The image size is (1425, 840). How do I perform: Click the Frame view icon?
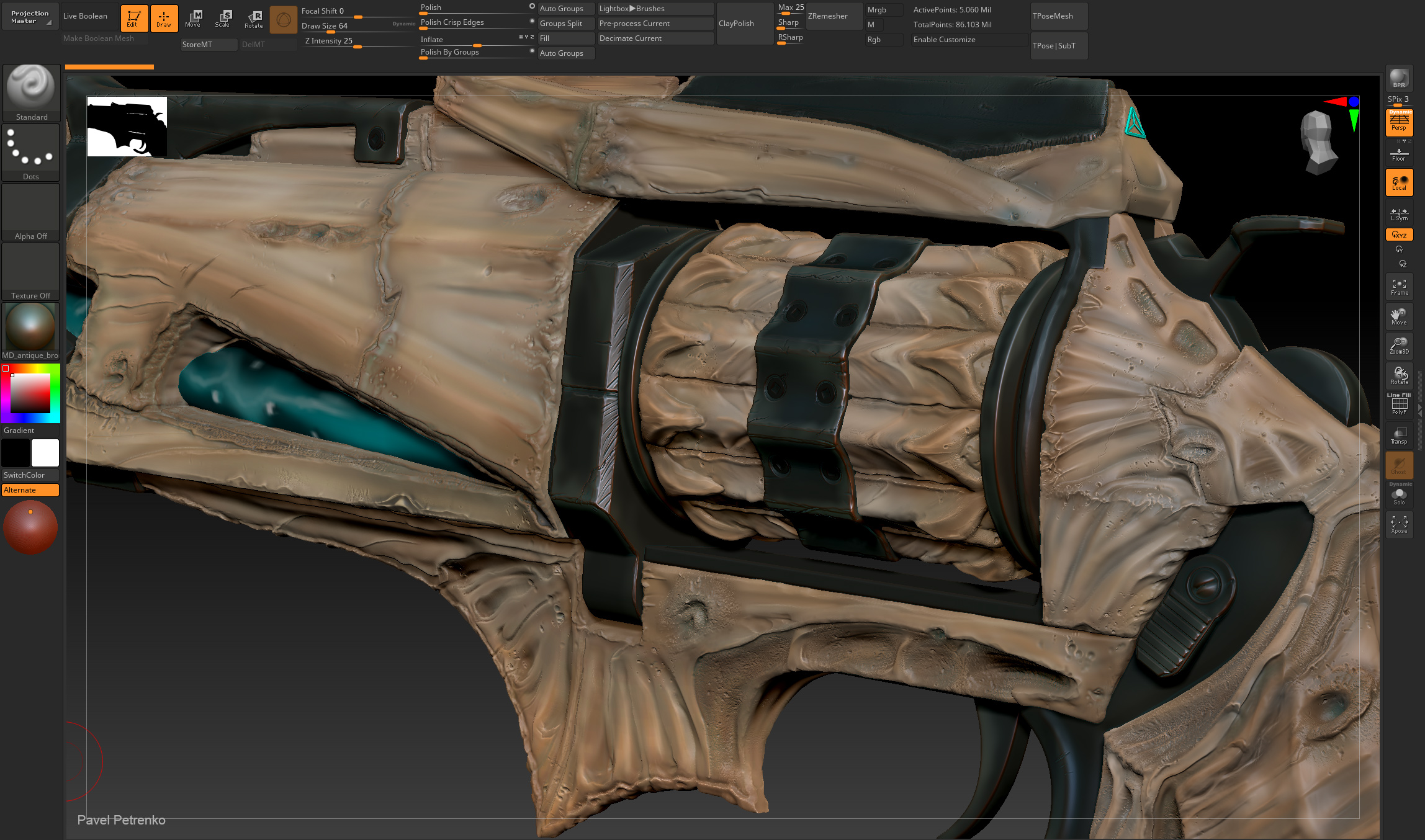[x=1399, y=287]
